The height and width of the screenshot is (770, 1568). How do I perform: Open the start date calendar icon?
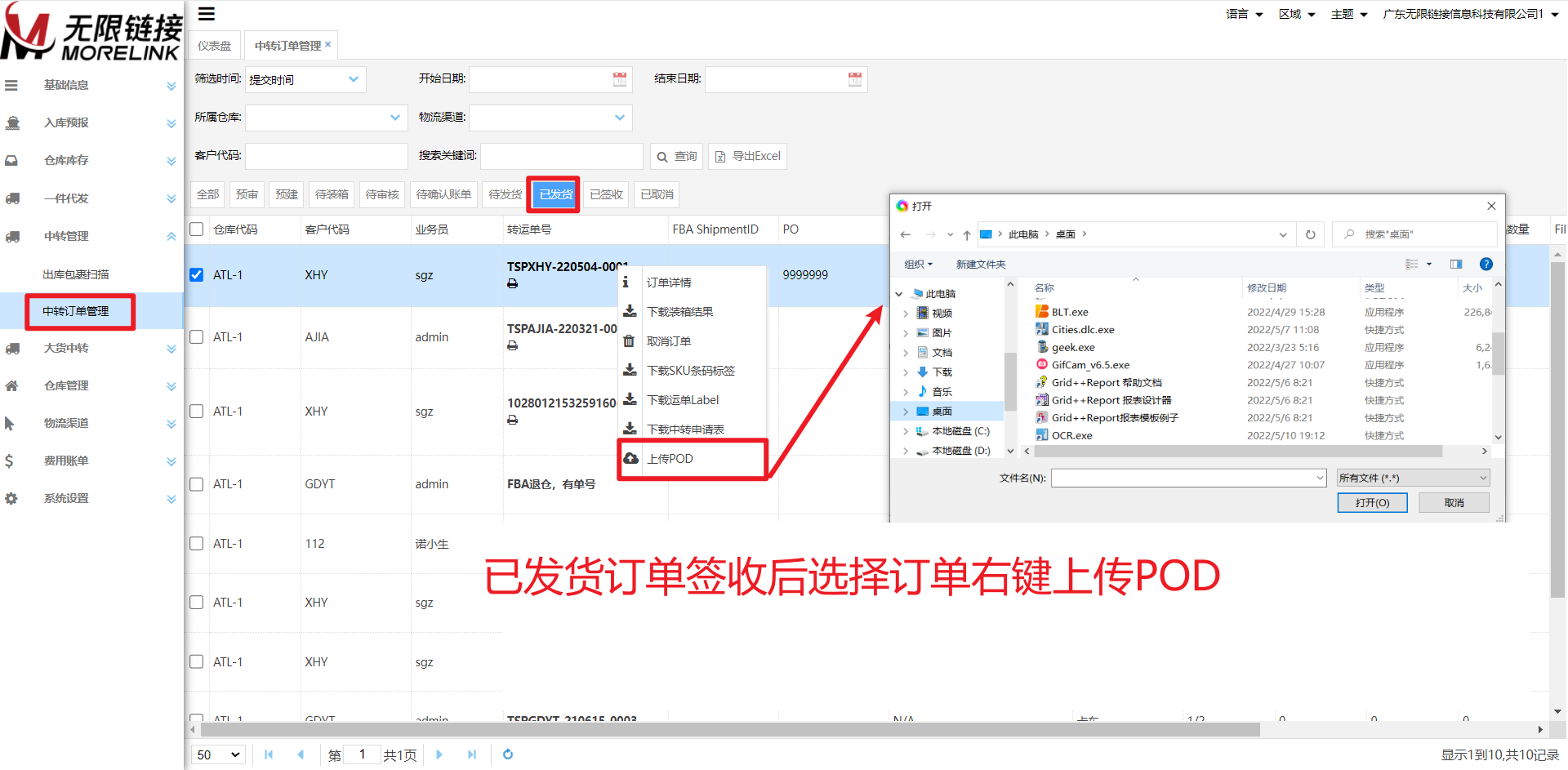pos(620,79)
